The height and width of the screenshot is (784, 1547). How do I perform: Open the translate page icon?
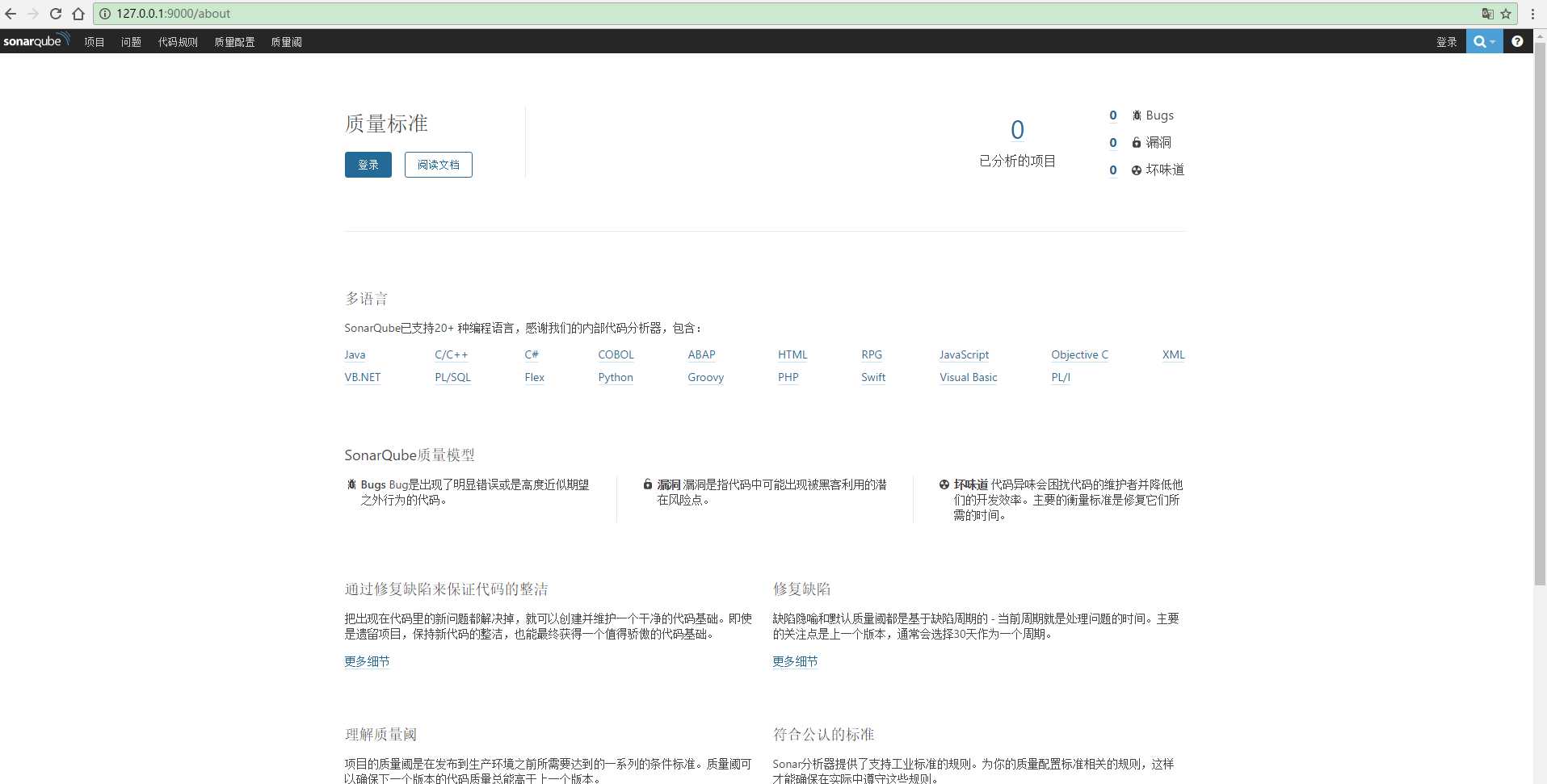coord(1487,14)
